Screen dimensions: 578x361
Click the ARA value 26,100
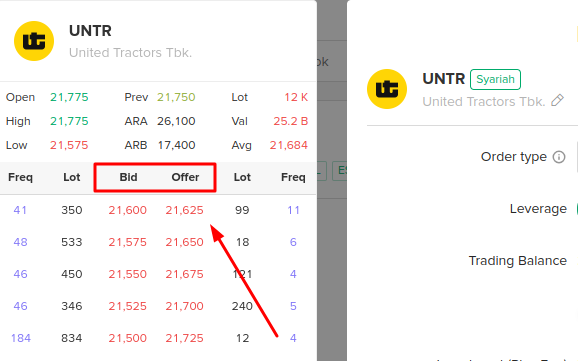(176, 121)
